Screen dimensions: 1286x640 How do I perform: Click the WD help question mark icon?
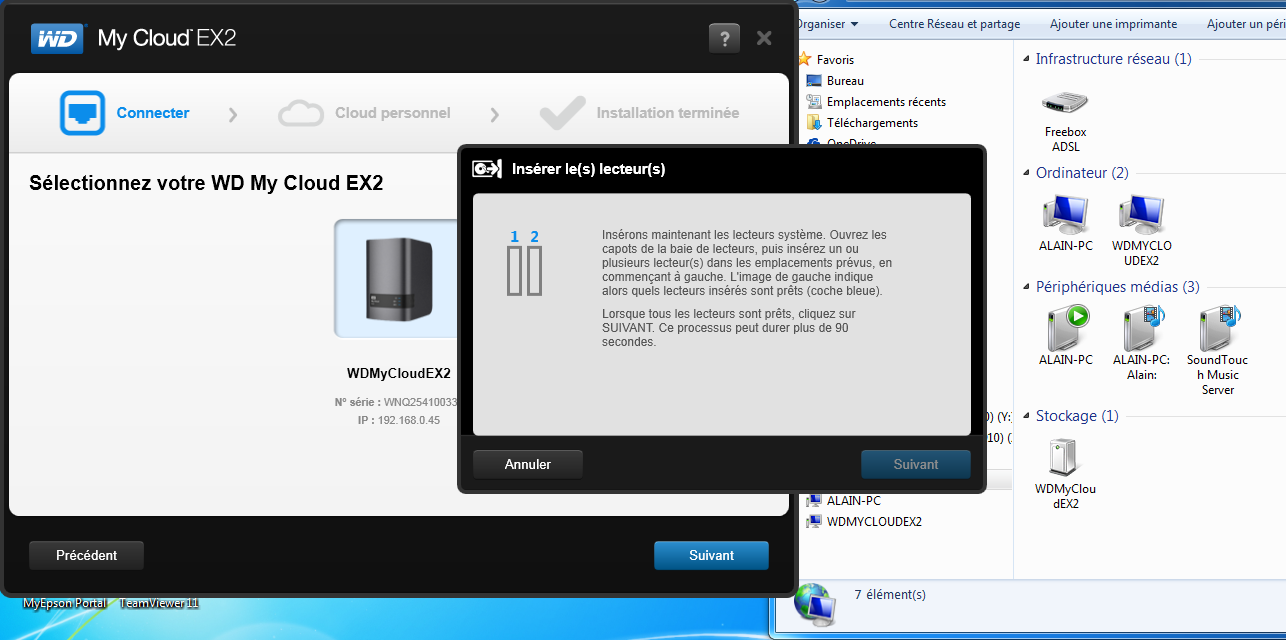tap(724, 38)
